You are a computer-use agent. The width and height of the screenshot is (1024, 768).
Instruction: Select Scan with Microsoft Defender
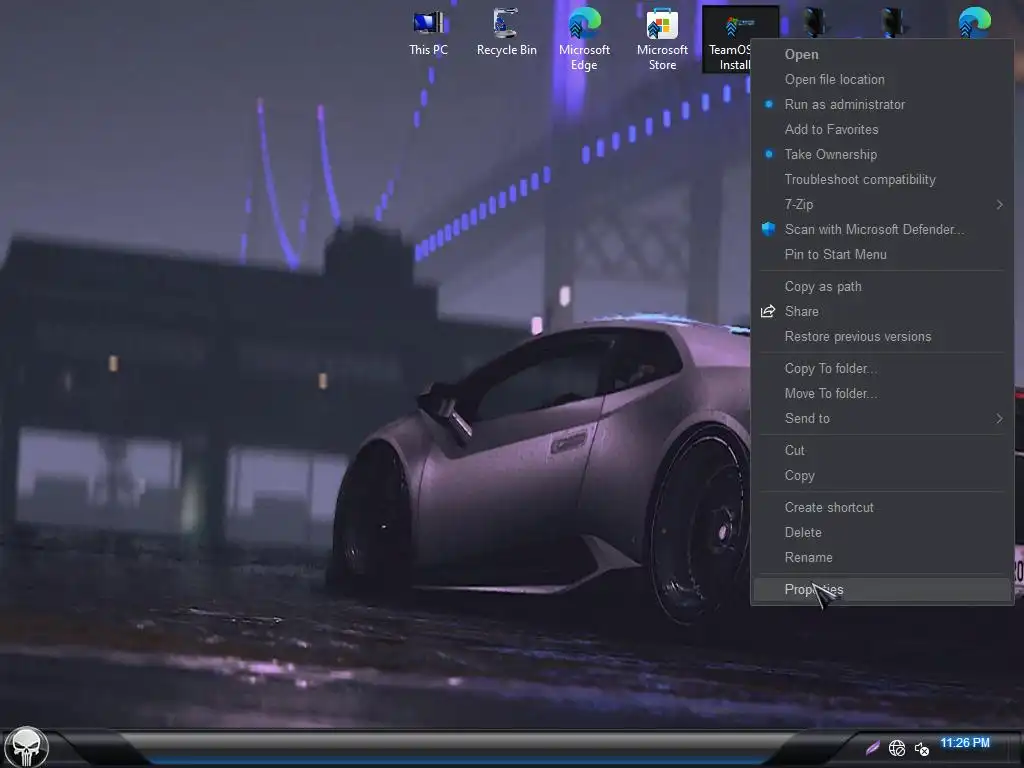[882, 229]
